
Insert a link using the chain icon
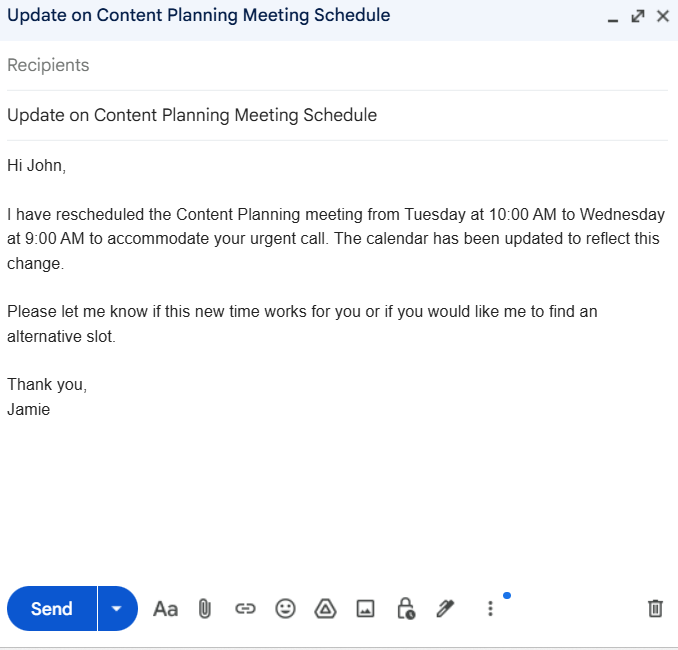pos(245,608)
